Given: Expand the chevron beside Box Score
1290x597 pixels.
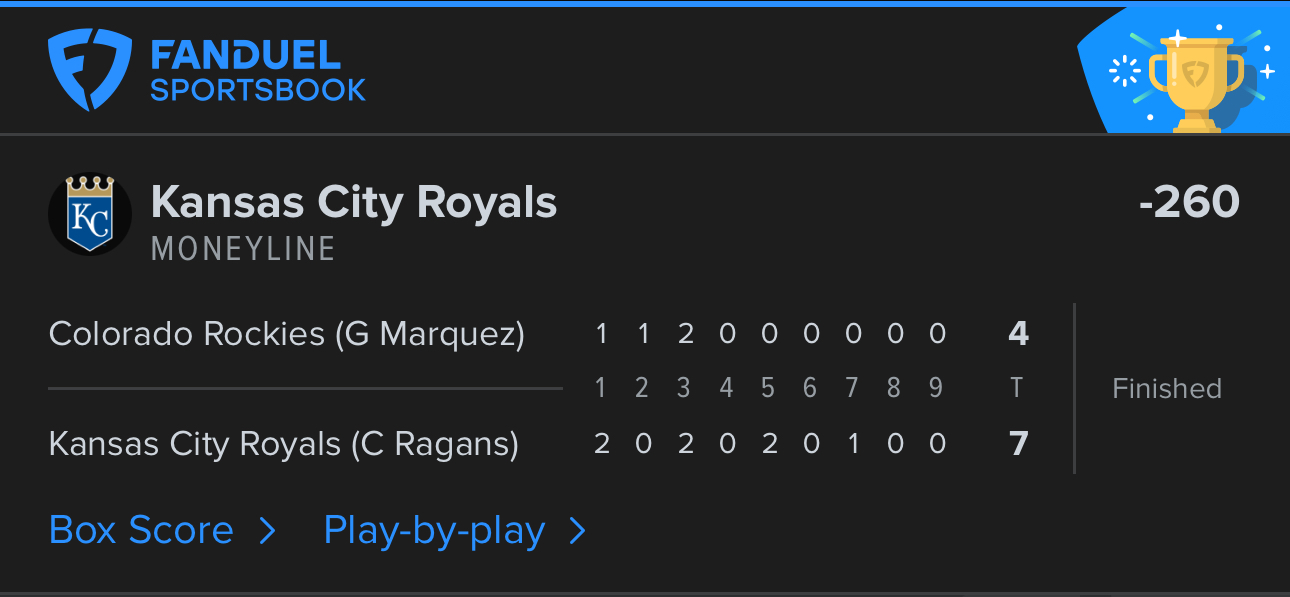Looking at the screenshot, I should 267,531.
